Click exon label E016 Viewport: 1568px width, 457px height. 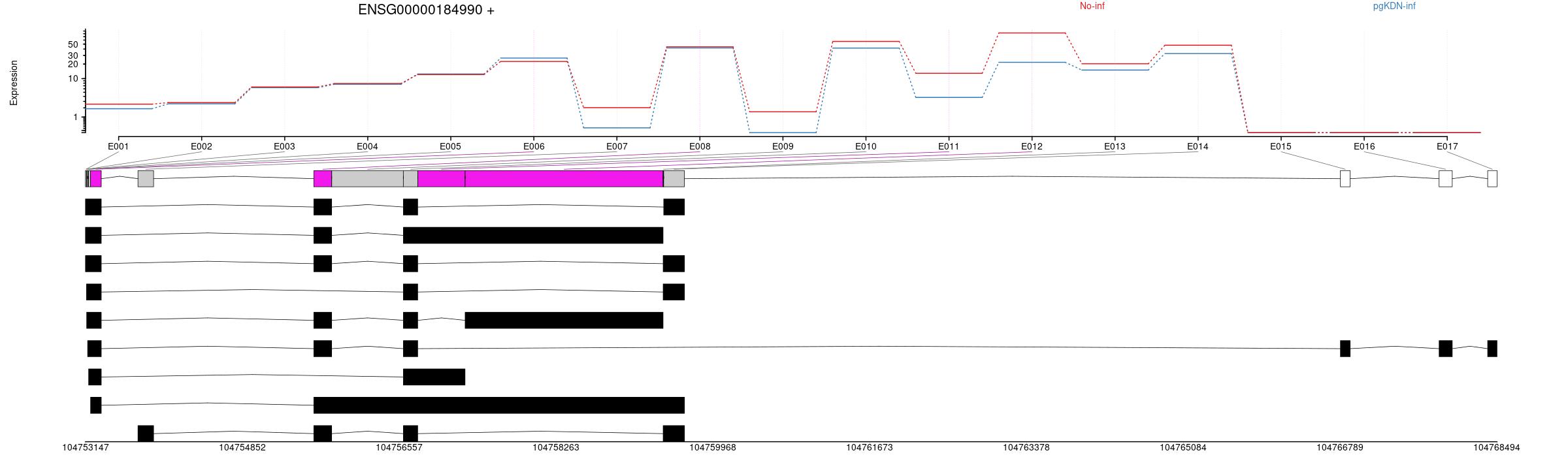tap(1364, 146)
